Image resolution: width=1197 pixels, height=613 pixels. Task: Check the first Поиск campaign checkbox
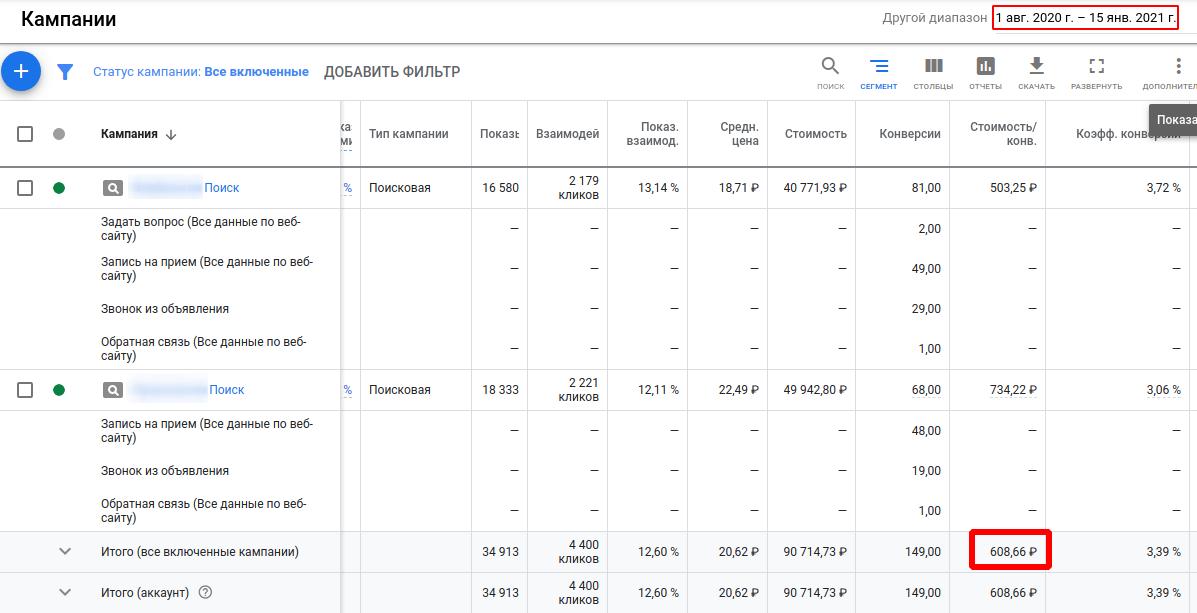pos(25,188)
